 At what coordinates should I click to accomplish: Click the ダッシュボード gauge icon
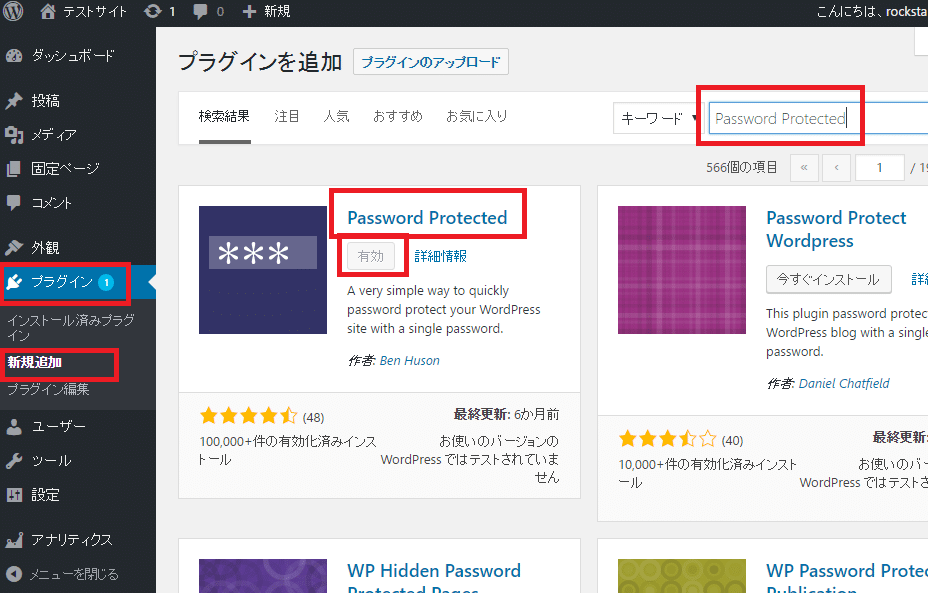click(14, 56)
